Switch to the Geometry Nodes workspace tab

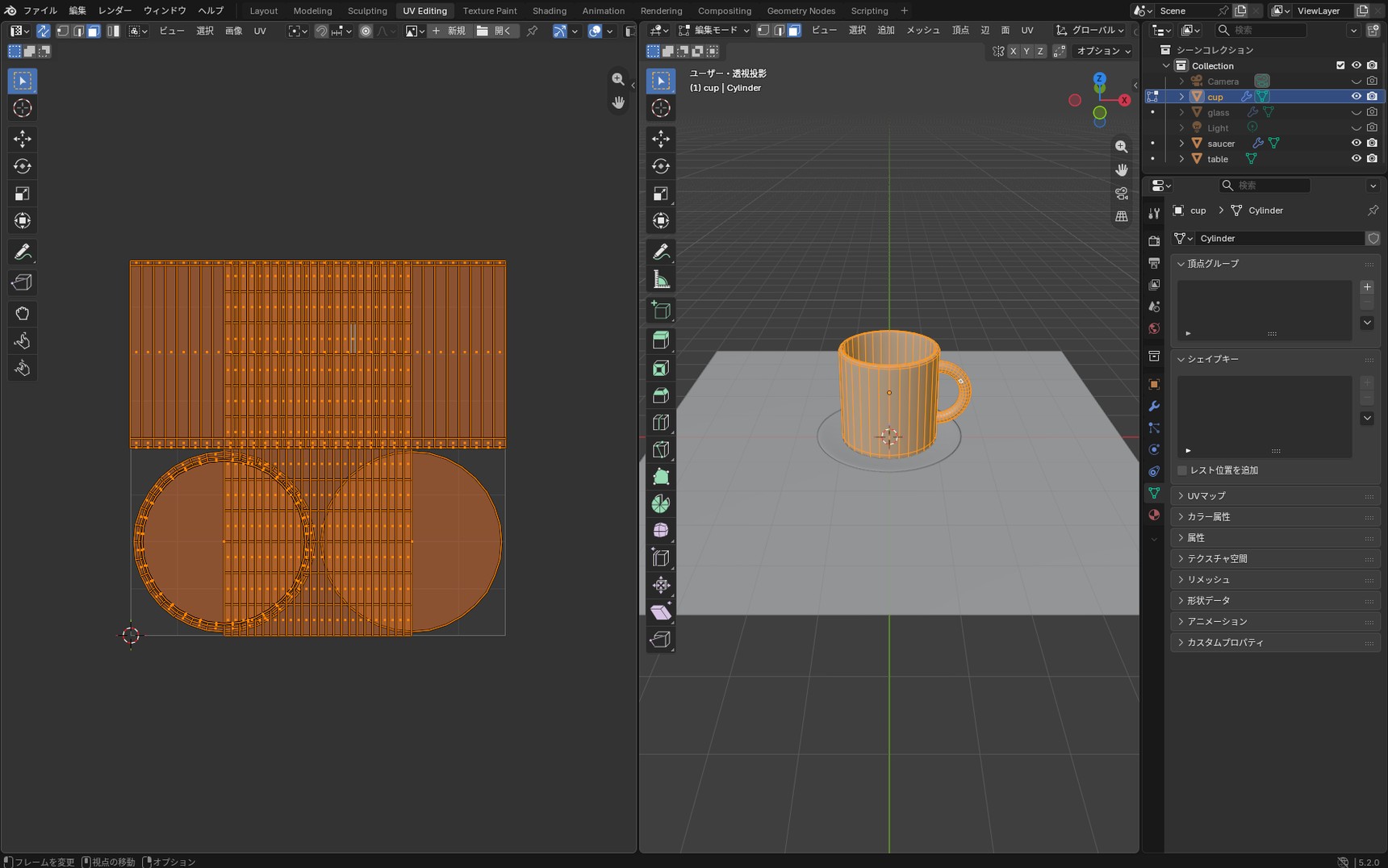tap(801, 10)
